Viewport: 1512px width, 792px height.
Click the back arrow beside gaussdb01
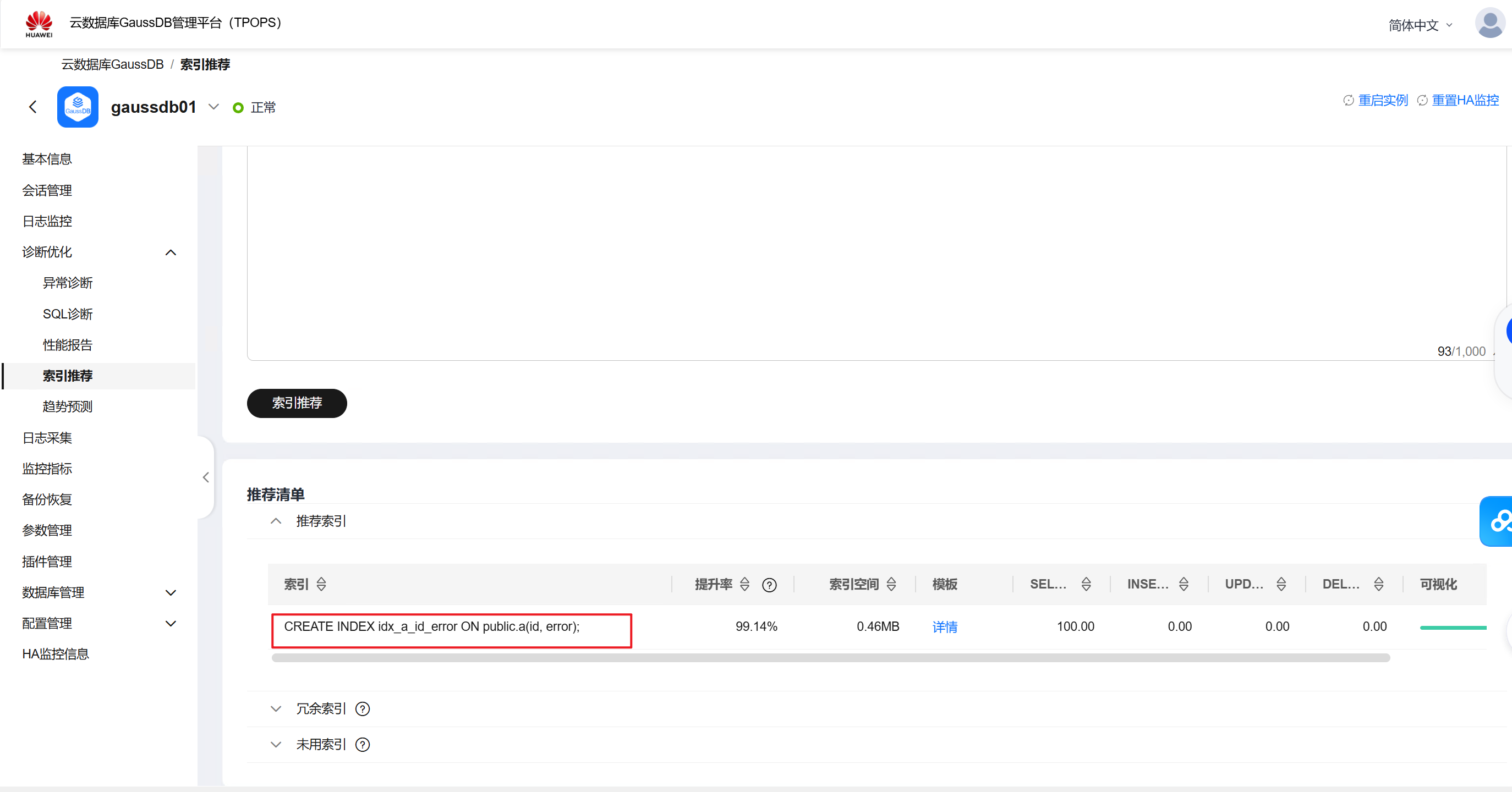point(33,107)
